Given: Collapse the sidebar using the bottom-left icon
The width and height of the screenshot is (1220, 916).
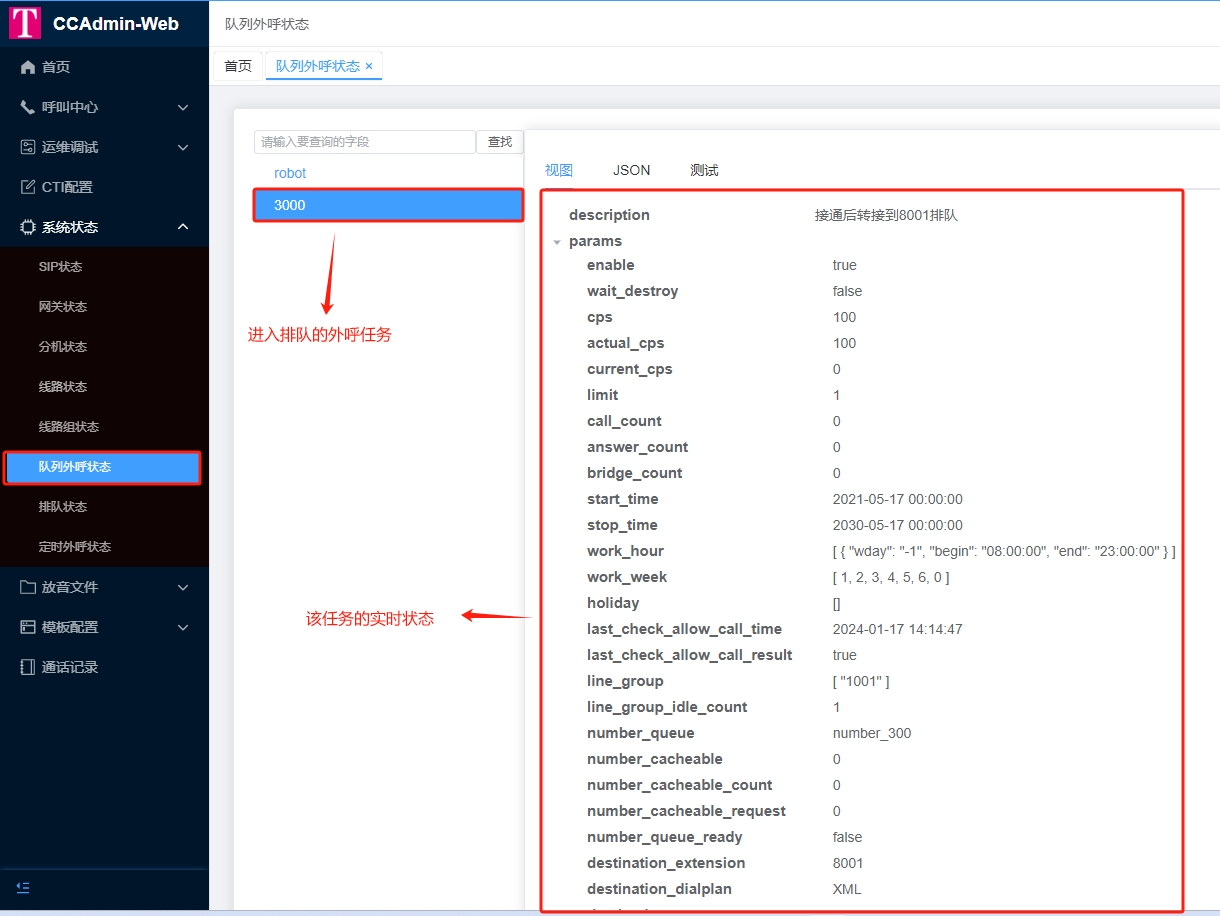Looking at the screenshot, I should (23, 887).
